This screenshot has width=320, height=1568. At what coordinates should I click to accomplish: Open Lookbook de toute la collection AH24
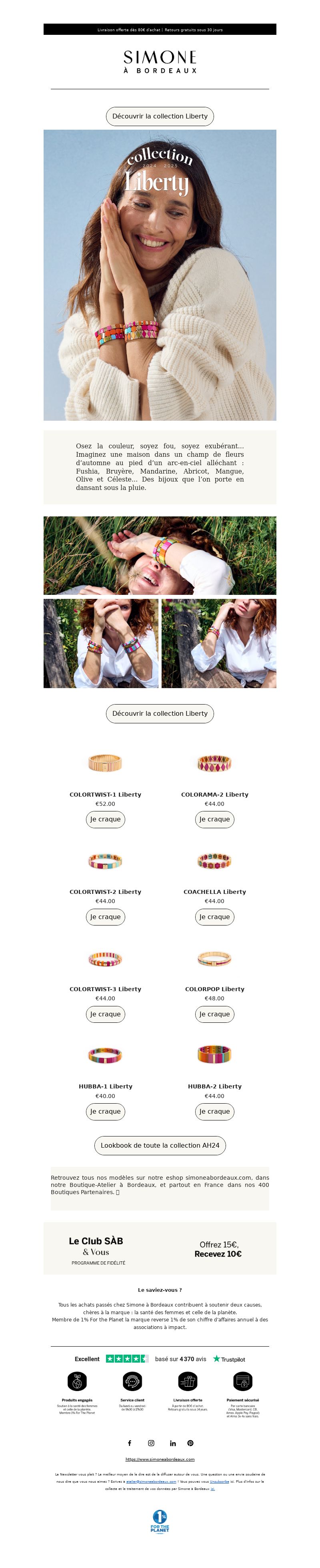tap(160, 1146)
